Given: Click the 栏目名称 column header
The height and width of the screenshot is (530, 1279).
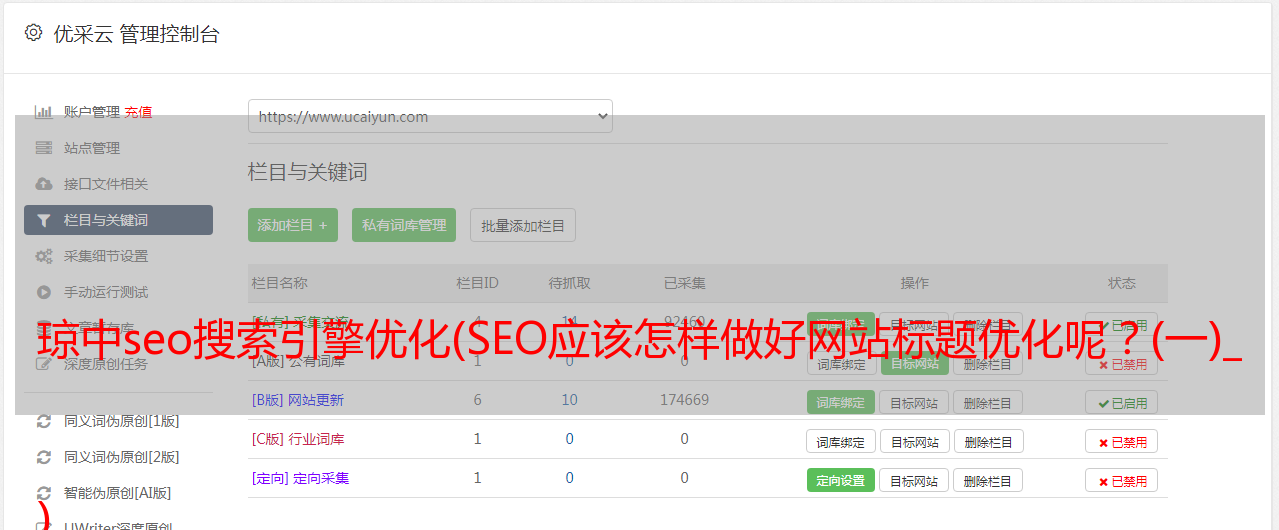Looking at the screenshot, I should pos(279,283).
